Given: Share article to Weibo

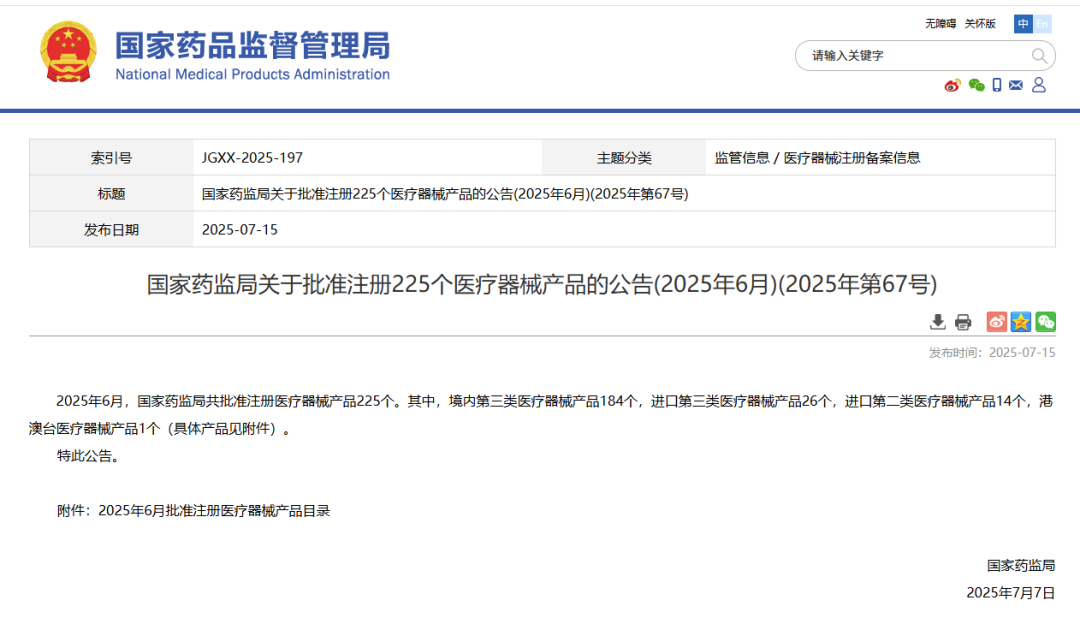Looking at the screenshot, I should click(997, 322).
